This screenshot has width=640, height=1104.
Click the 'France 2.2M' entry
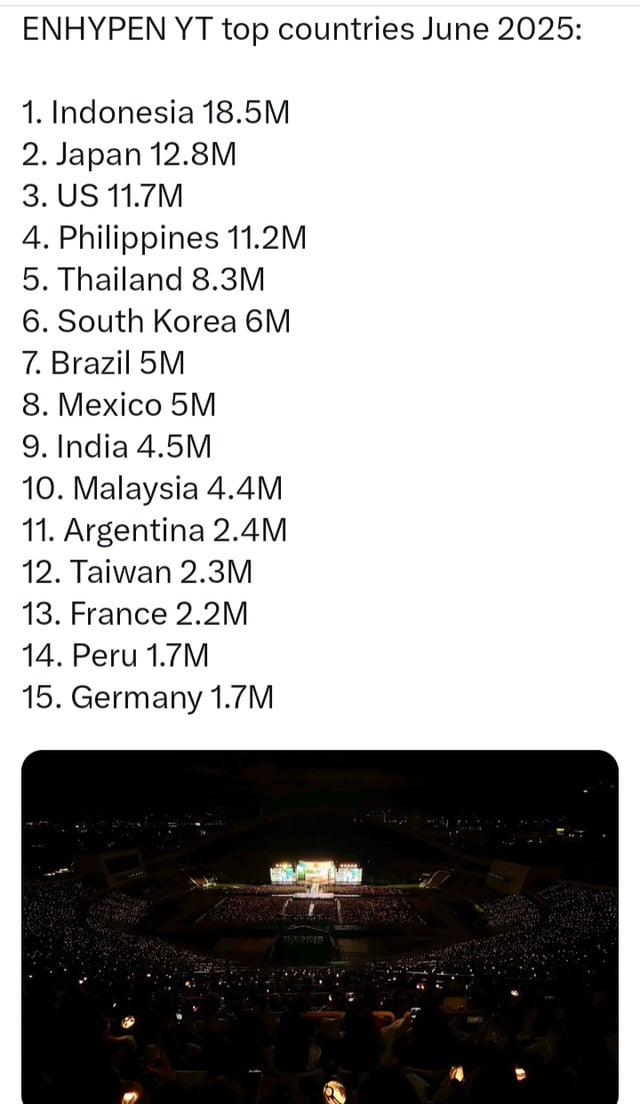[135, 614]
